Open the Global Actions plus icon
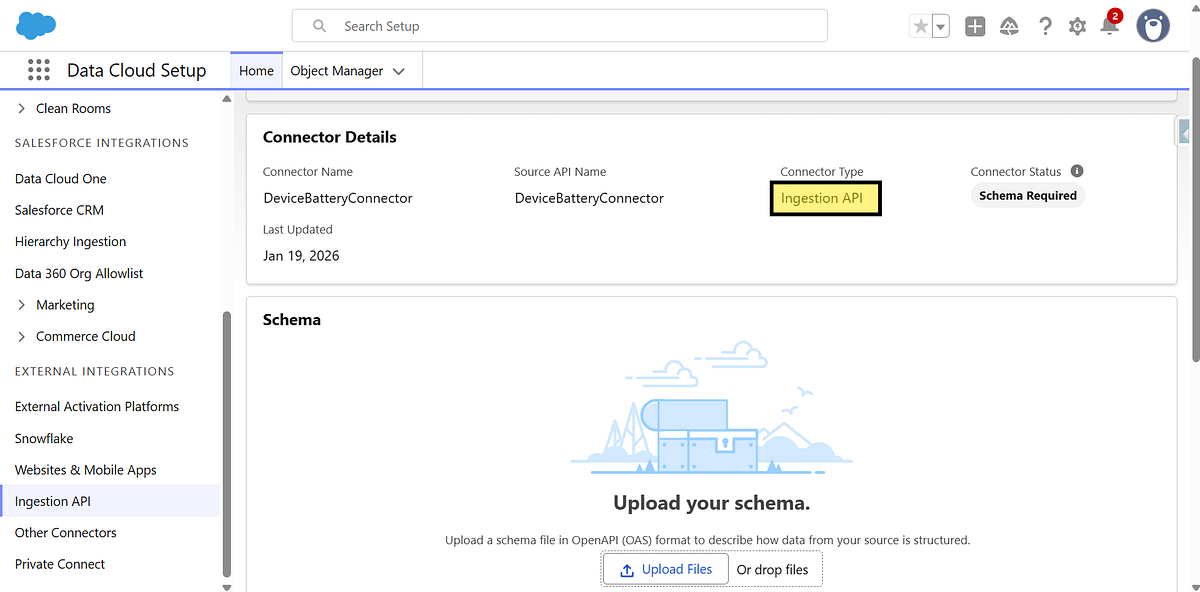This screenshot has height=592, width=1200. pyautogui.click(x=975, y=27)
